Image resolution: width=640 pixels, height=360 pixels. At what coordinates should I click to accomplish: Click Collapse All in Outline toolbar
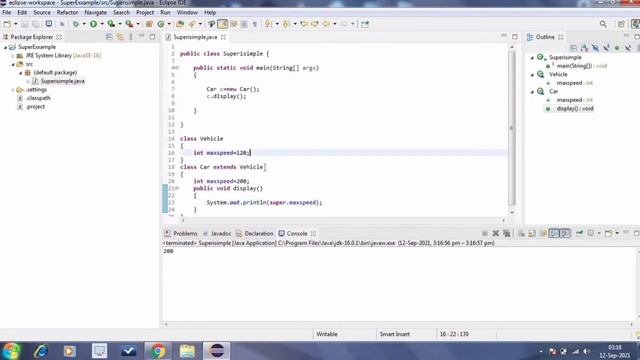(573, 48)
